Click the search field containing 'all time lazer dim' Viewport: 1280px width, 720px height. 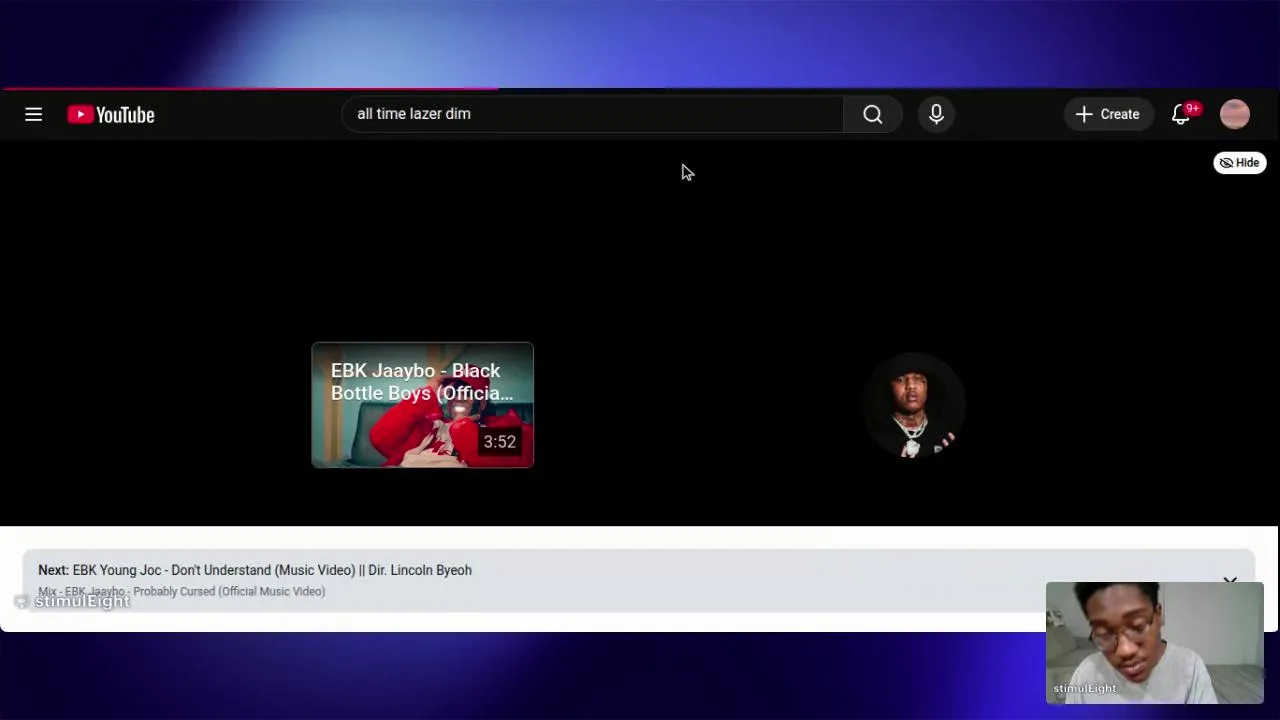pos(592,114)
